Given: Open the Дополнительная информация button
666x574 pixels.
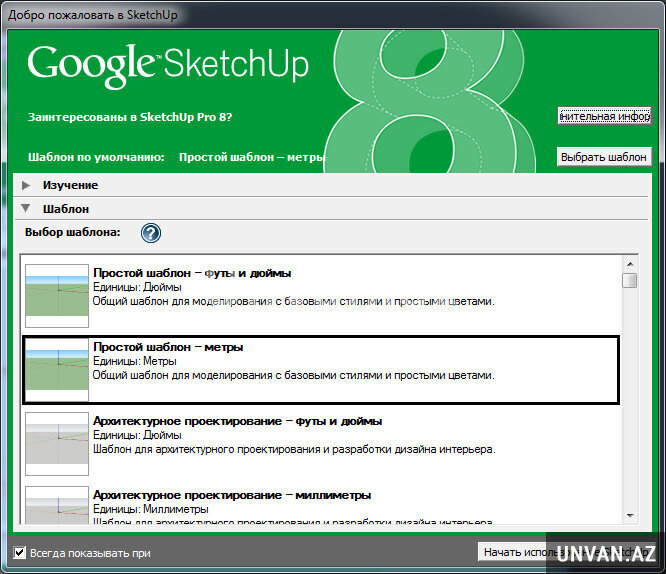Looking at the screenshot, I should [x=604, y=116].
